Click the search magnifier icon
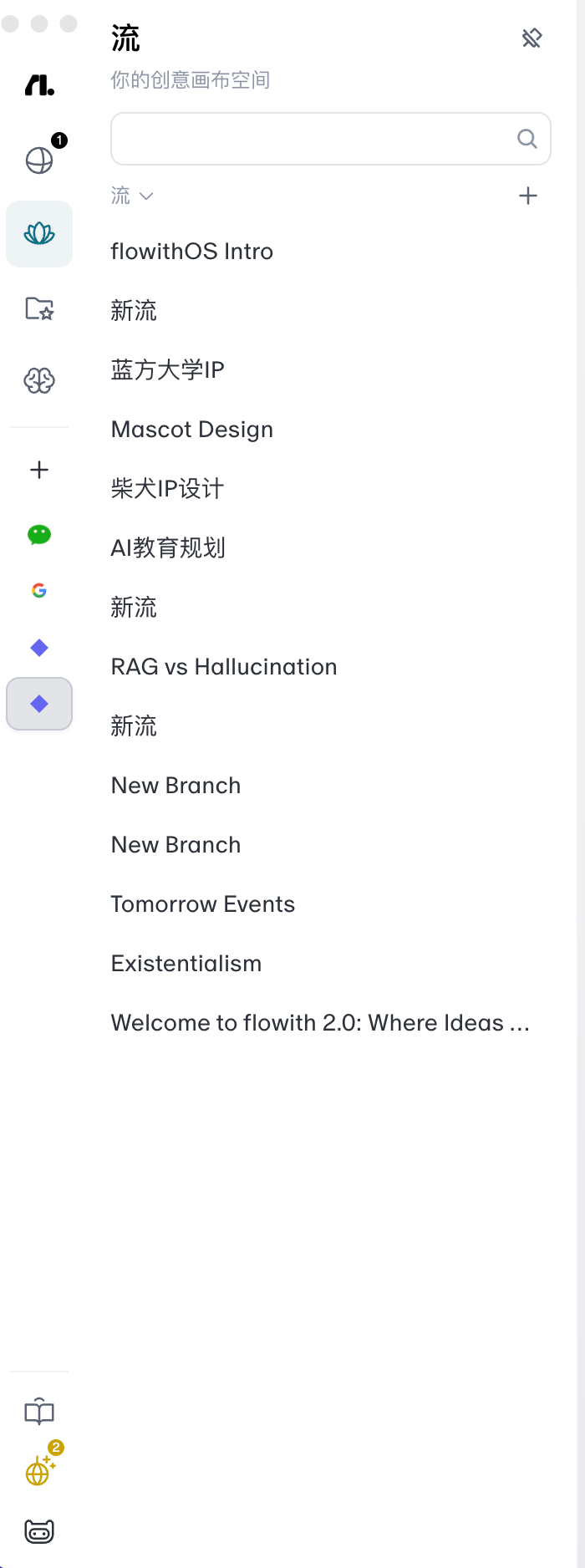585x1568 pixels. tap(526, 139)
